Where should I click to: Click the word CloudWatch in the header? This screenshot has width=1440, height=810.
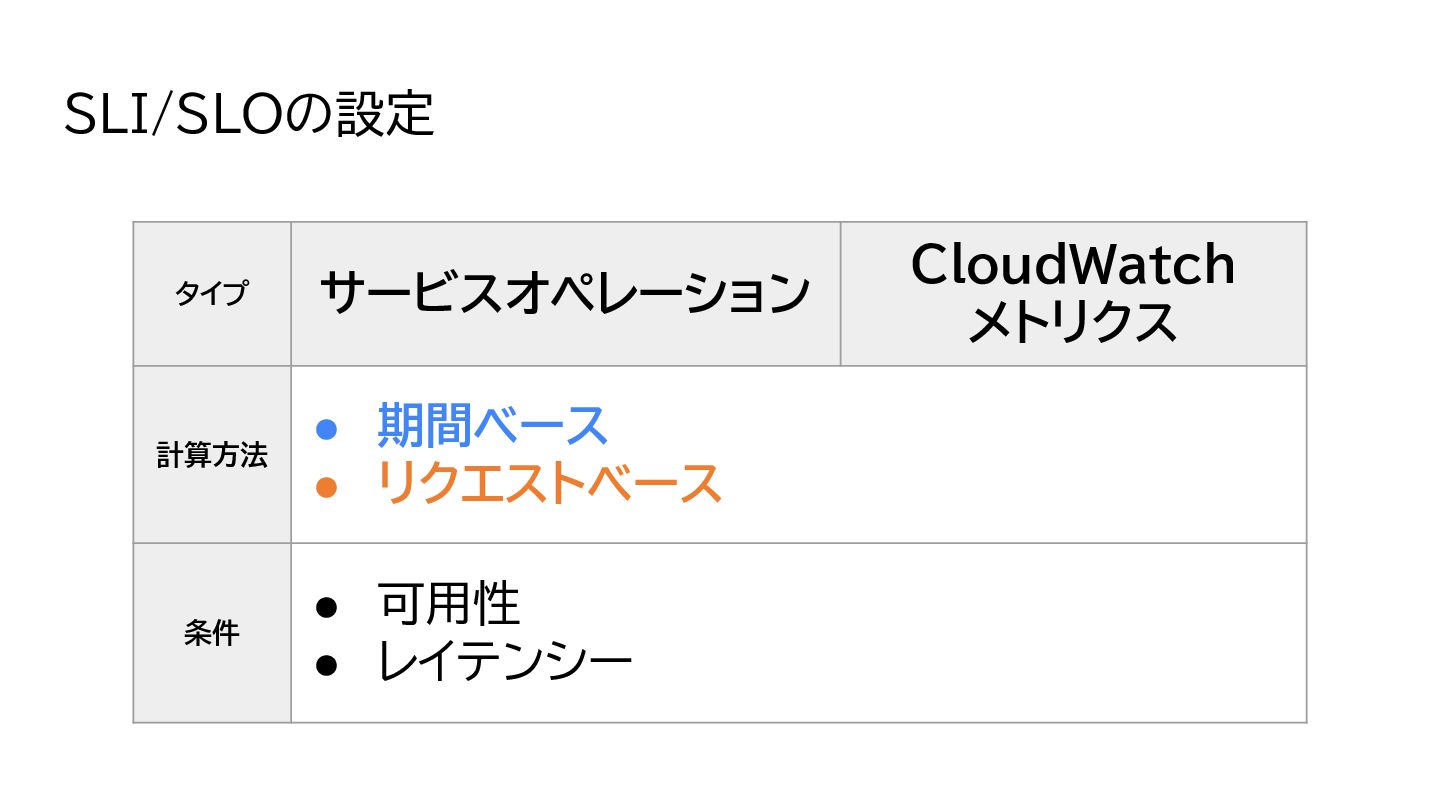1073,265
